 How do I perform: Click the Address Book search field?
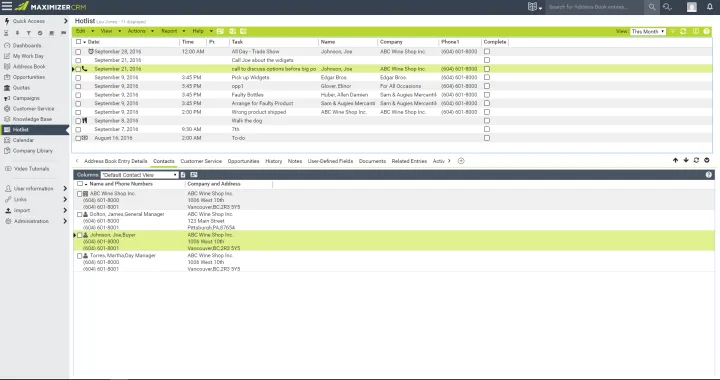(596, 7)
